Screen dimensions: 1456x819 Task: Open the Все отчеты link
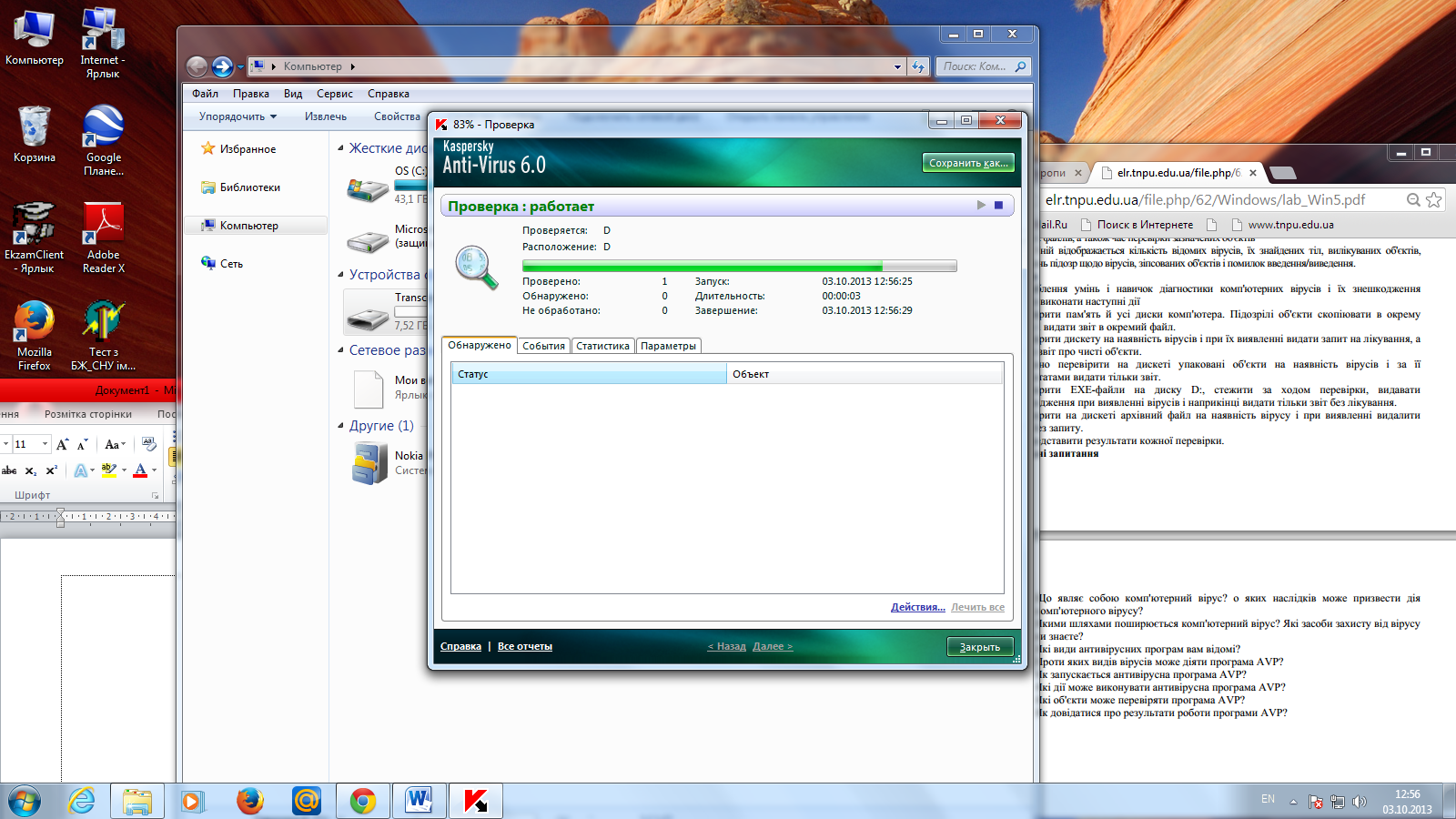click(525, 646)
